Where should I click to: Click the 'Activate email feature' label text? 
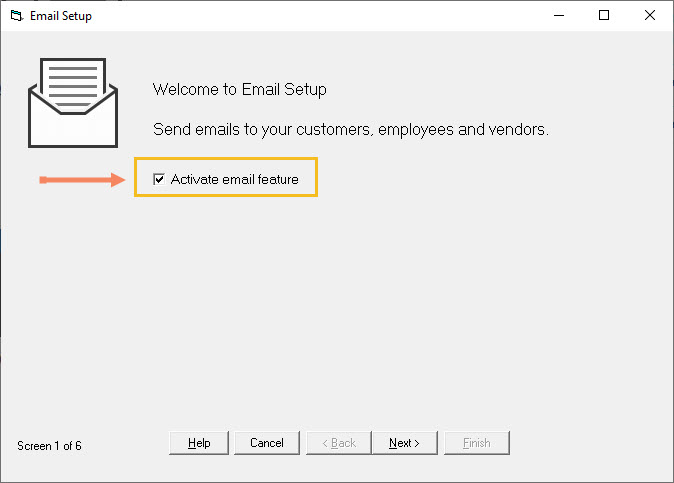(234, 179)
